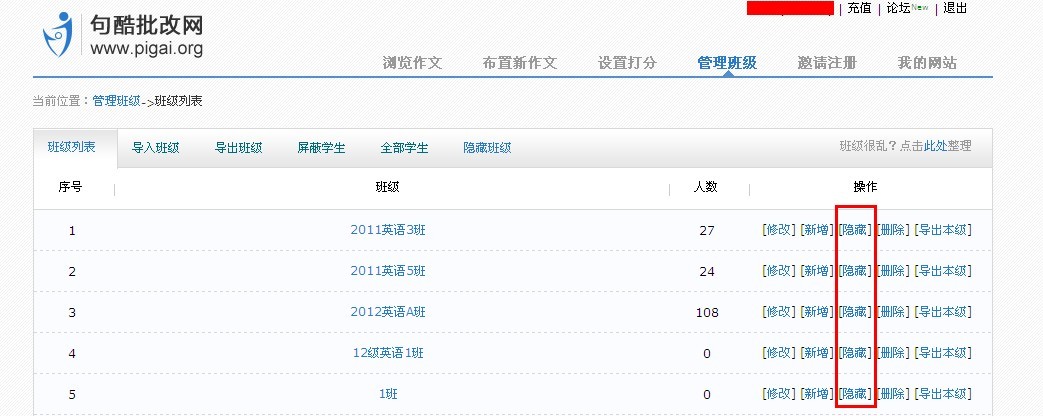
Task: Click the 人数 column header
Action: click(x=706, y=188)
